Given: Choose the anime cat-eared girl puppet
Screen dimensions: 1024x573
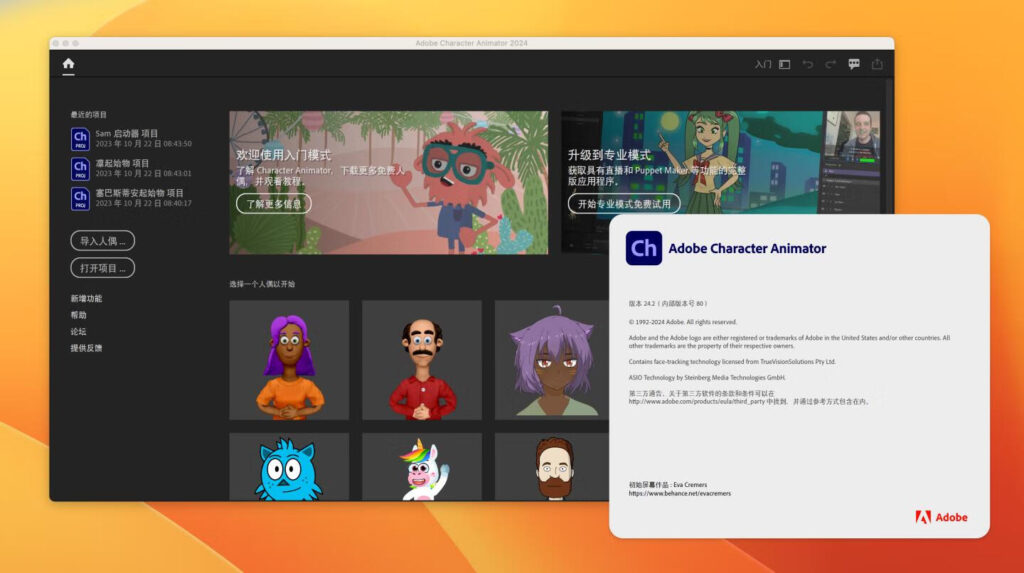Looking at the screenshot, I should (x=552, y=360).
